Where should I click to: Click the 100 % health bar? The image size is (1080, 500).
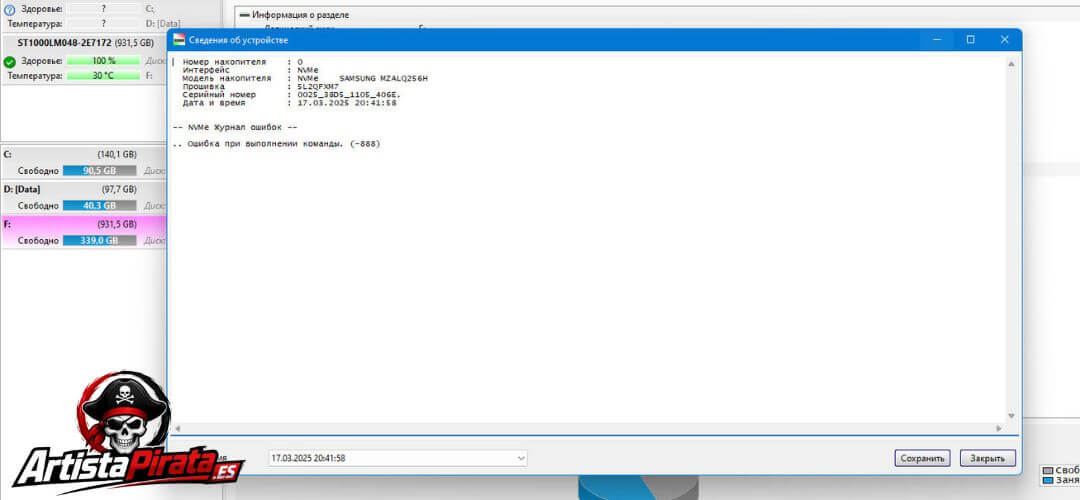point(103,61)
